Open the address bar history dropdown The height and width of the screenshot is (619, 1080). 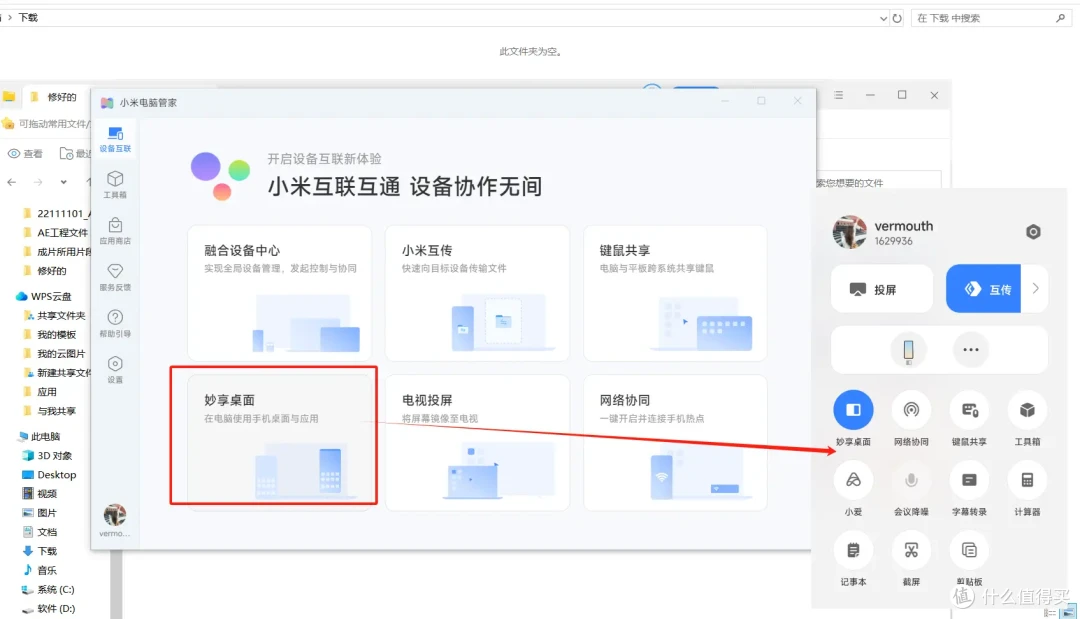[883, 19]
